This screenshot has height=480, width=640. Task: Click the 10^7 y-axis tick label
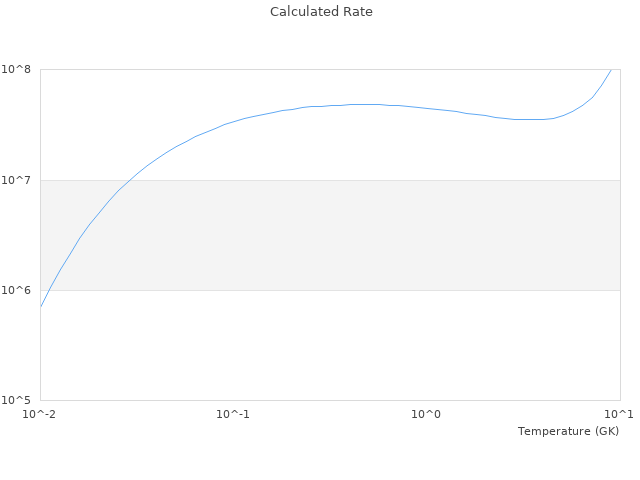pos(18,180)
